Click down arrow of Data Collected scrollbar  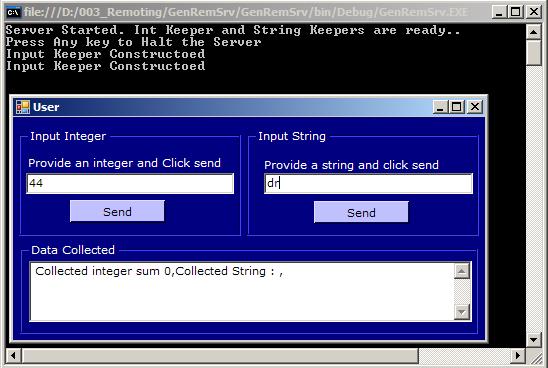[462, 312]
